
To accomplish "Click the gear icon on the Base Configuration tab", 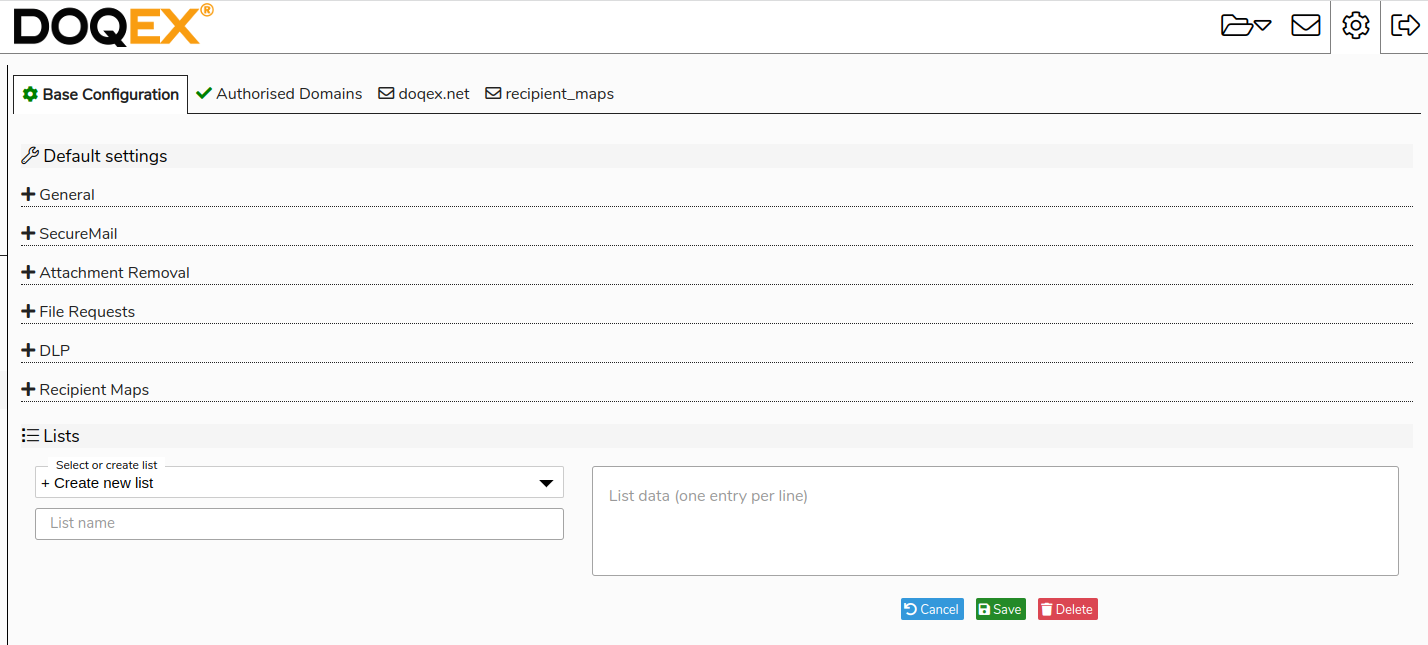I will 31,93.
